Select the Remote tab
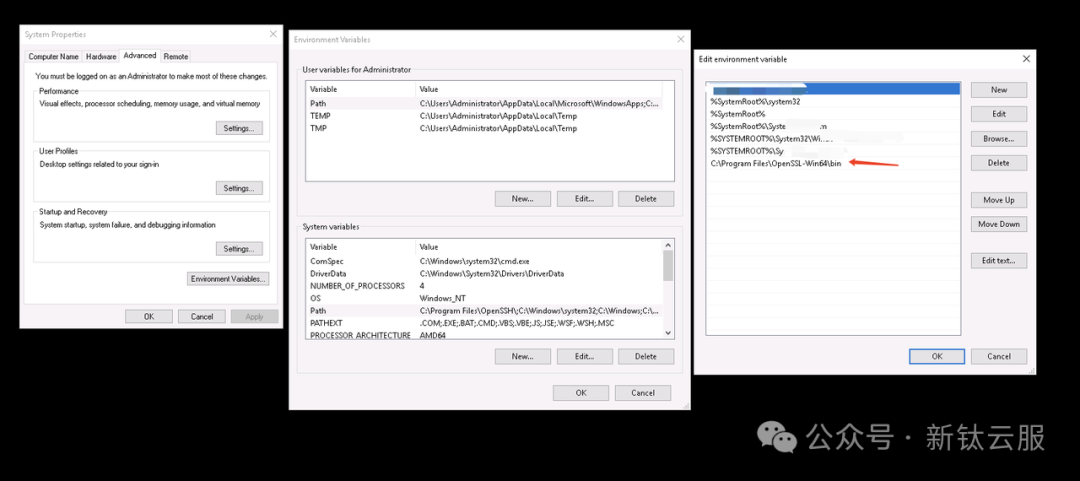This screenshot has width=1080, height=481. [x=176, y=57]
